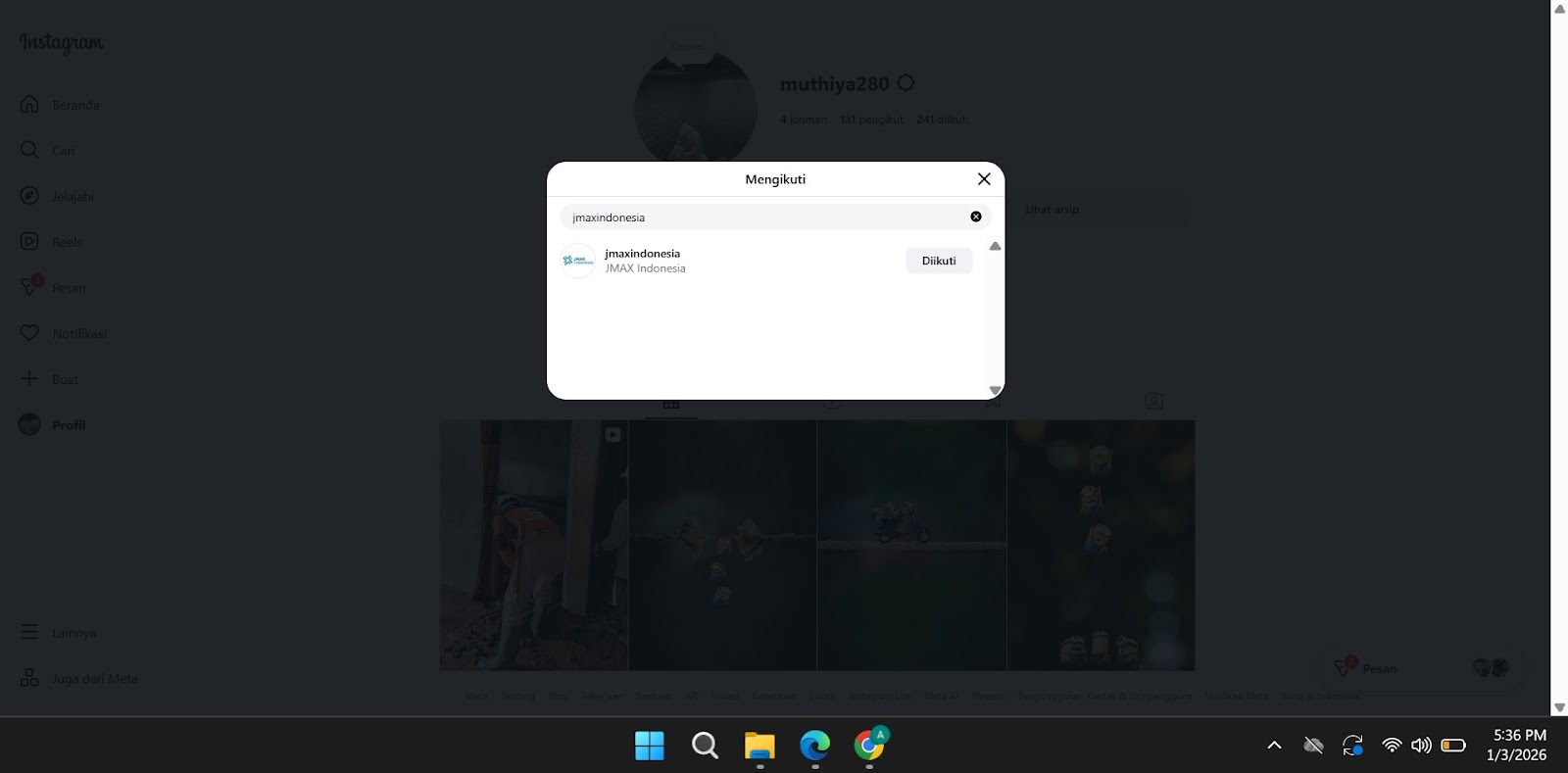
Task: Click the Diikuti button for jmaxindonesia
Action: pyautogui.click(x=938, y=261)
